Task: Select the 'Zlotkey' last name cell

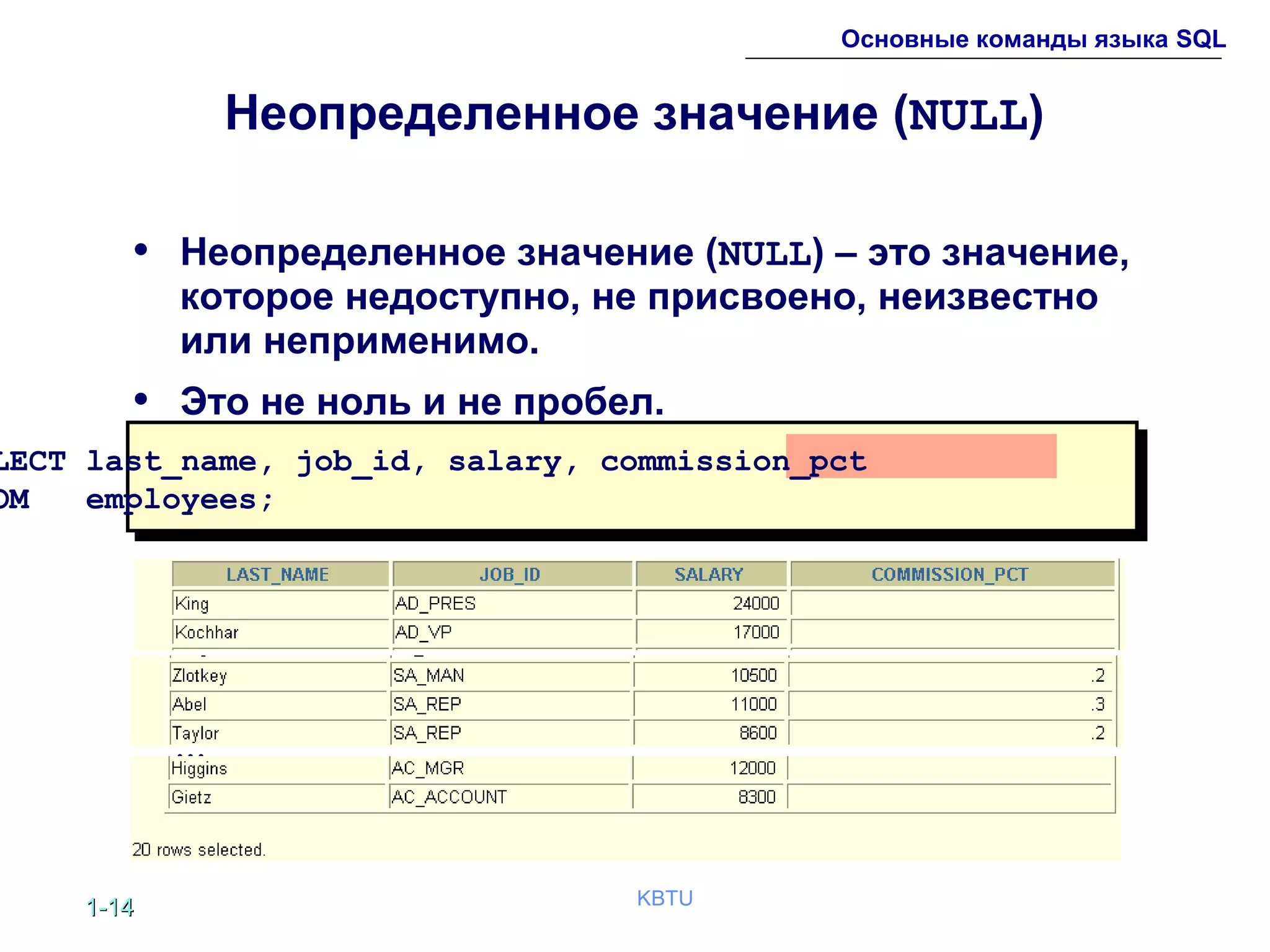Action: (x=278, y=675)
